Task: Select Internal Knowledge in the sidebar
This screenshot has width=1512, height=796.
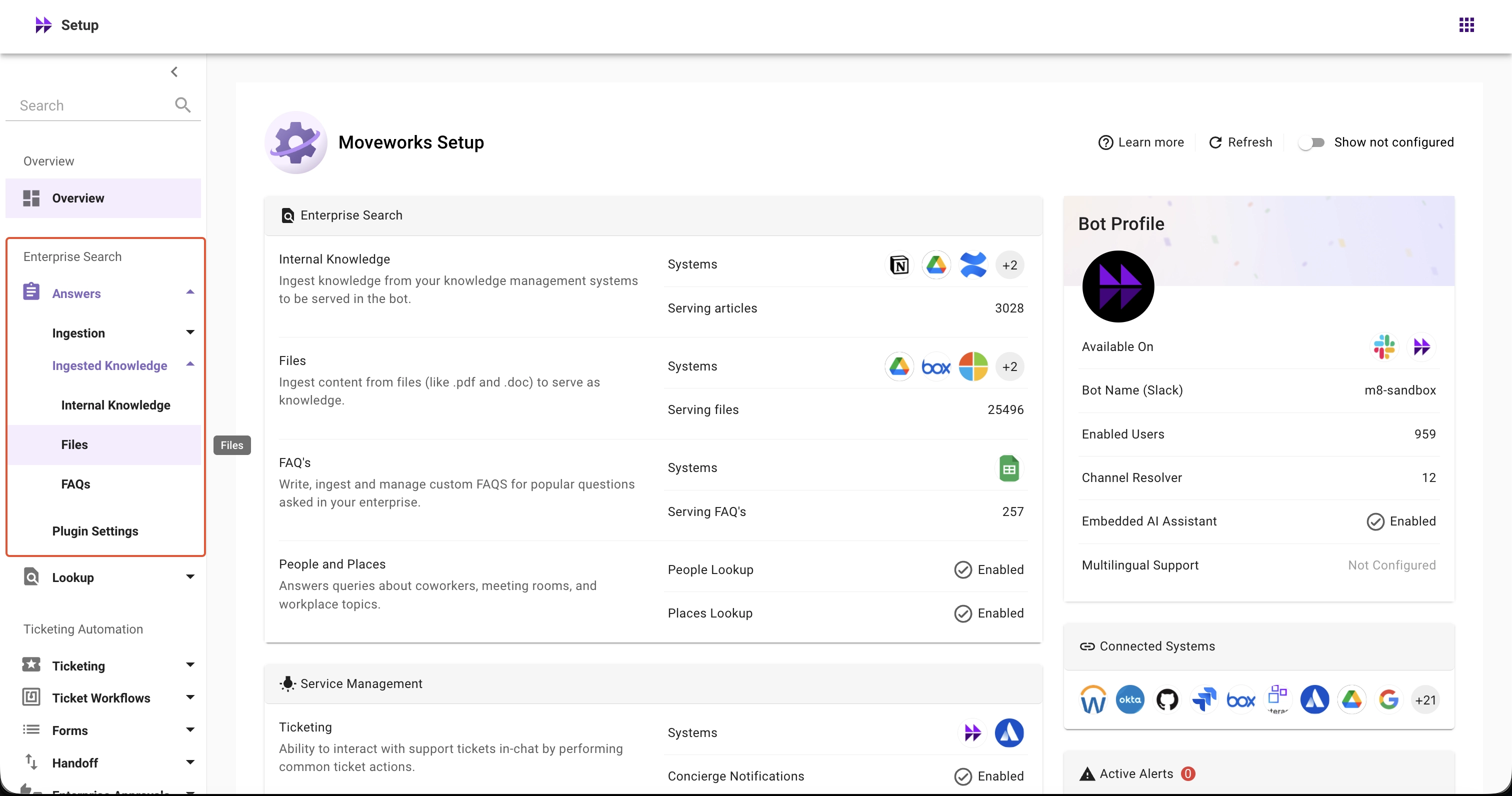Action: click(x=115, y=405)
